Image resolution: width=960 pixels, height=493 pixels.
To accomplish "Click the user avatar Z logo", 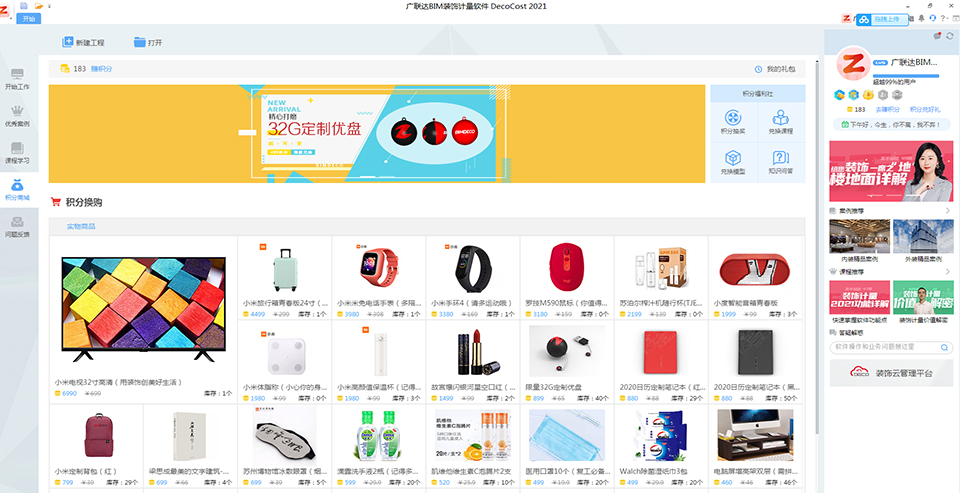I will click(853, 64).
